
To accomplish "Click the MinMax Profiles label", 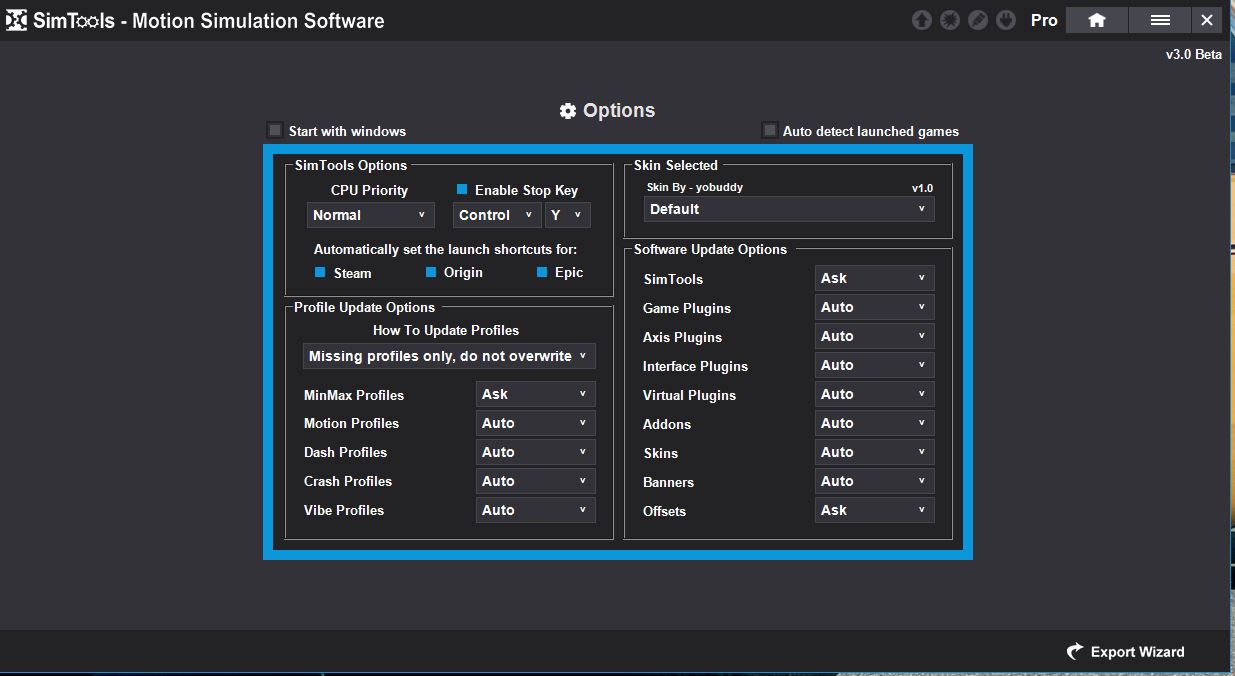I will [x=354, y=395].
